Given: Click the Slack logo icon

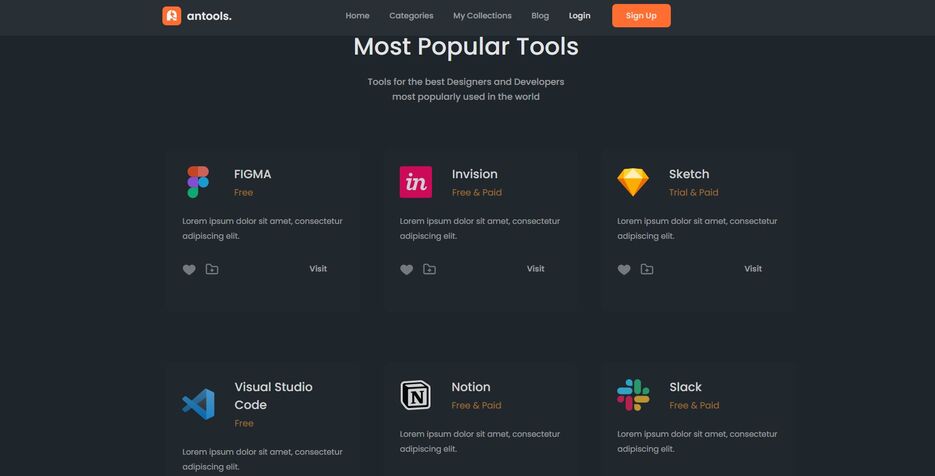Looking at the screenshot, I should click(633, 395).
